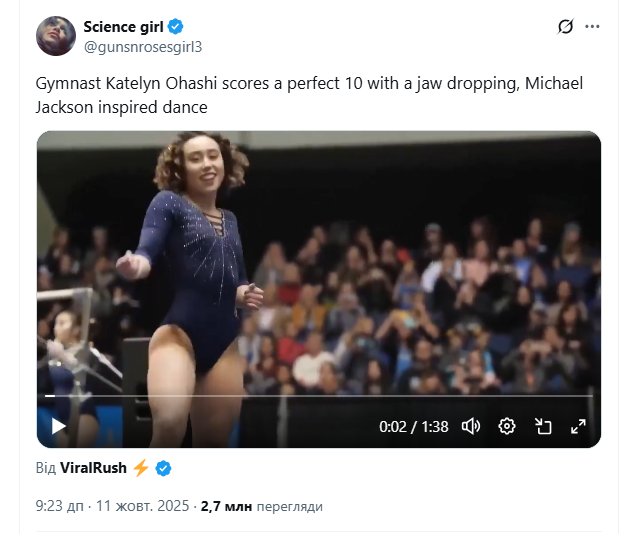Click the Grok icon on the post
Image resolution: width=625 pixels, height=534 pixels.
[x=565, y=27]
